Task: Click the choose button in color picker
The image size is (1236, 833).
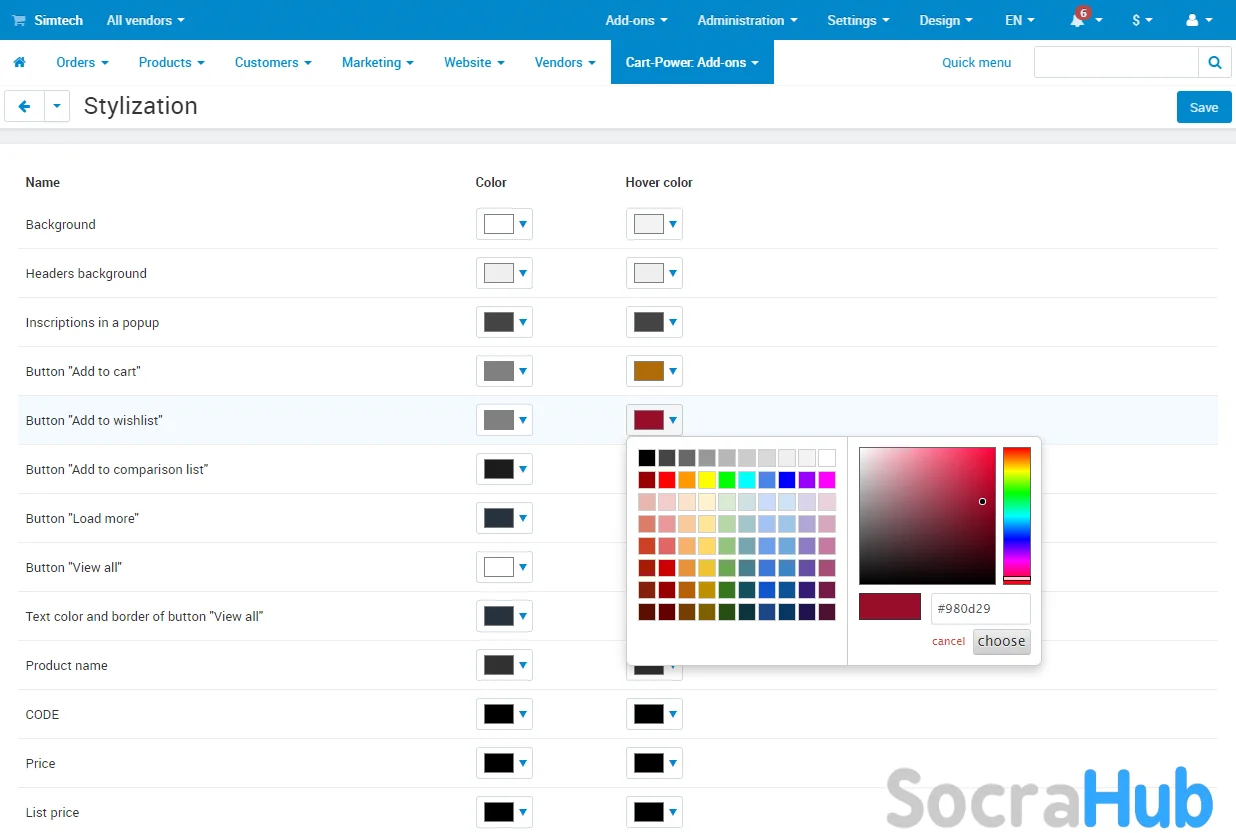Action: pyautogui.click(x=1001, y=641)
